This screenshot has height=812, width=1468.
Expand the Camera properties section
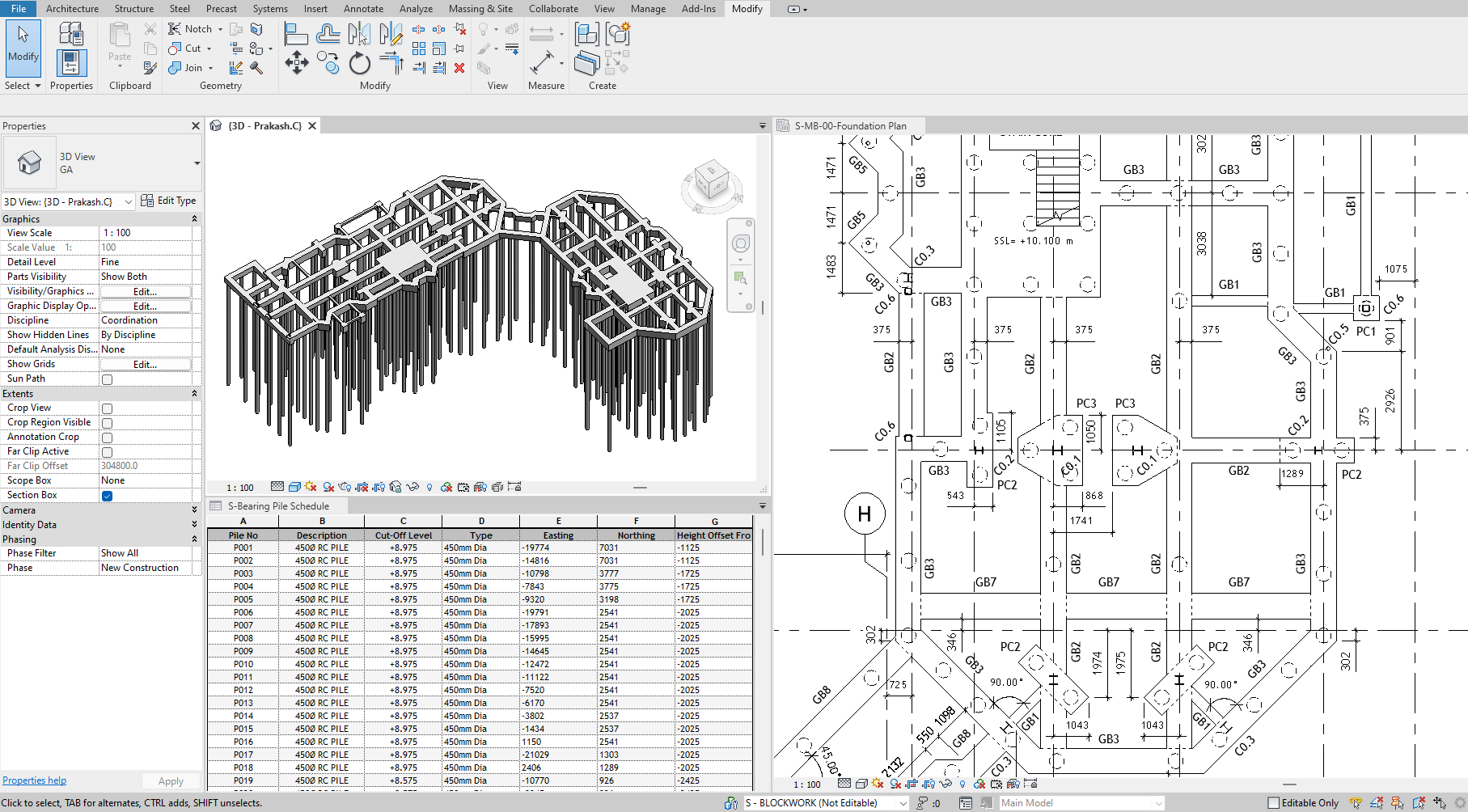point(194,510)
